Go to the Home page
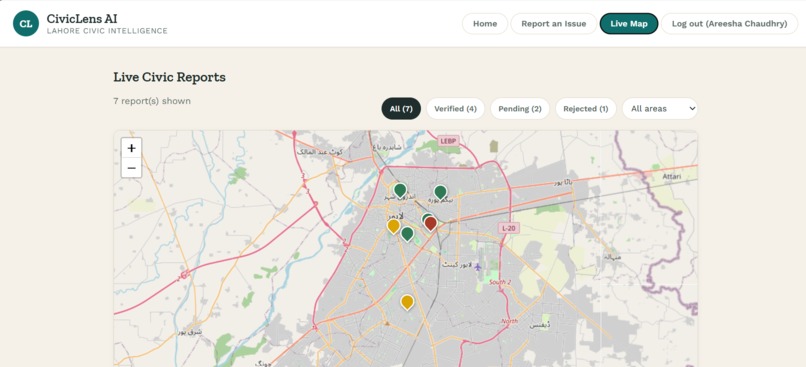Screen dimensions: 806x367 [485, 24]
